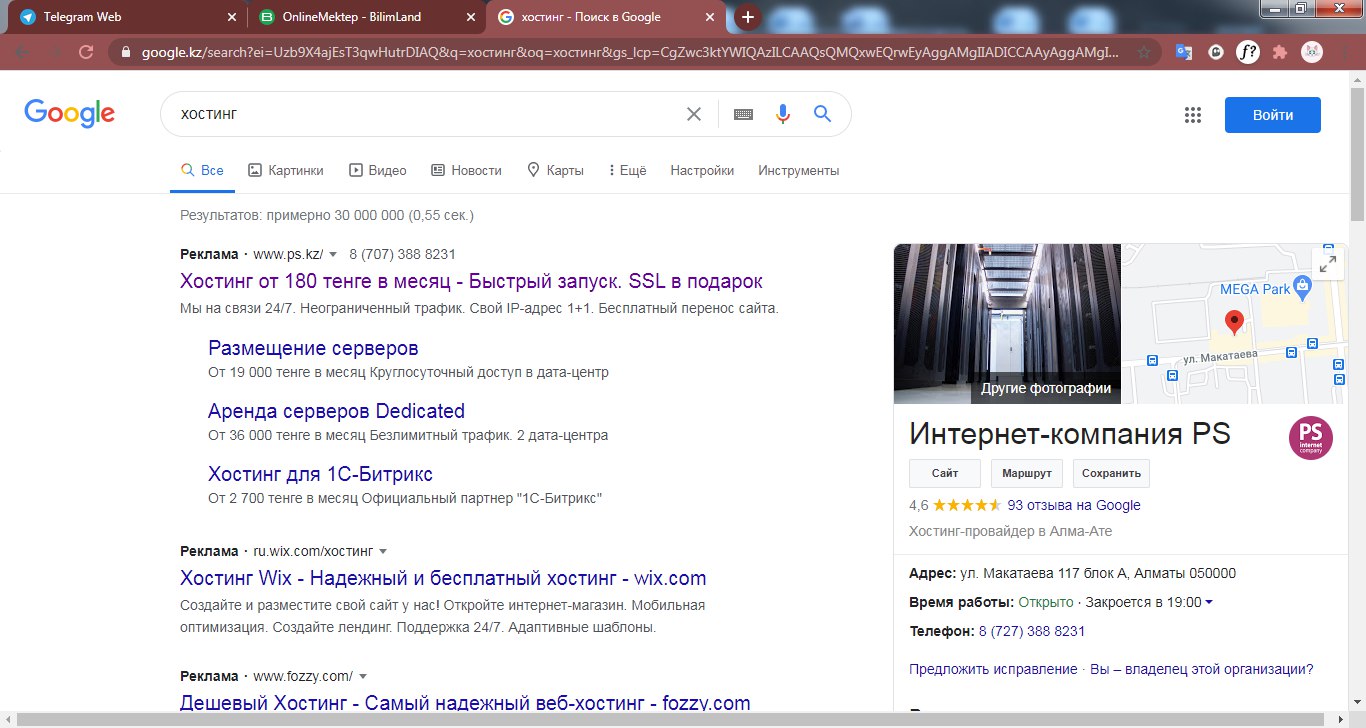Screen dimensions: 1366x728
Task: Switch to the Telegram Web tab
Action: pos(125,17)
